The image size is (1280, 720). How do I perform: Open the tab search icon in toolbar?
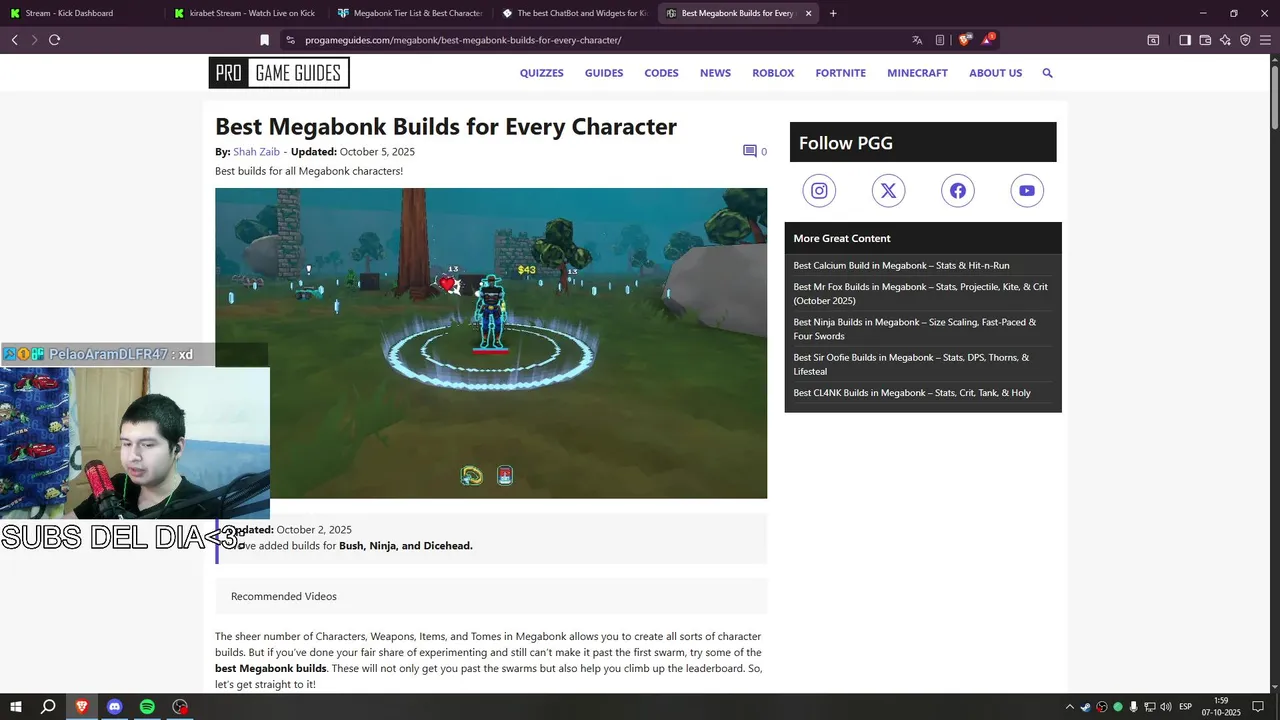pos(1153,40)
